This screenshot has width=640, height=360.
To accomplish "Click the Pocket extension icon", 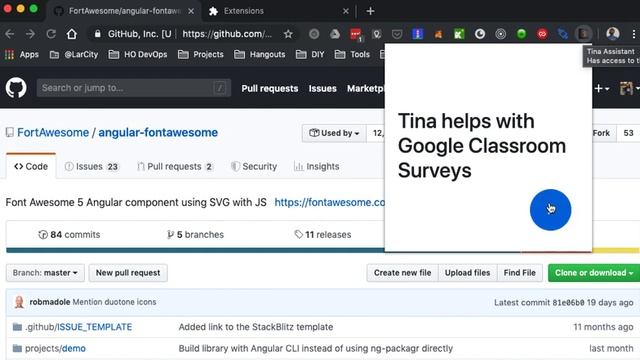I will click(x=397, y=34).
